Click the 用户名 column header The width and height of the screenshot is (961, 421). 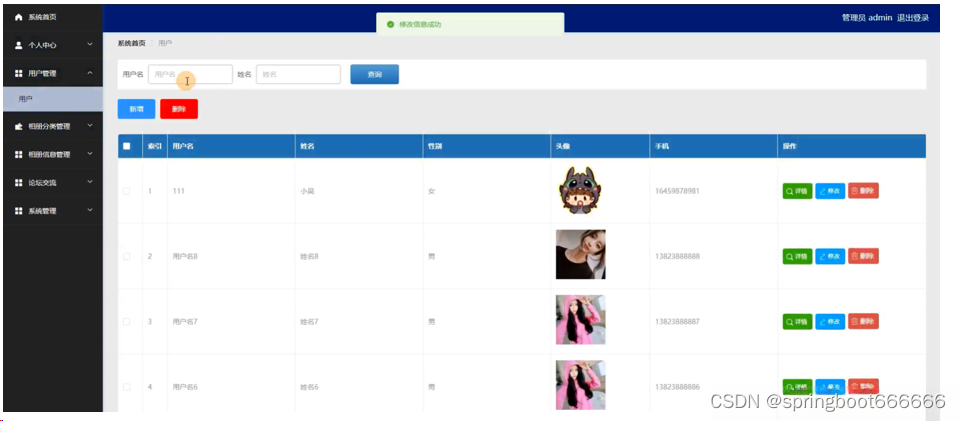183,146
